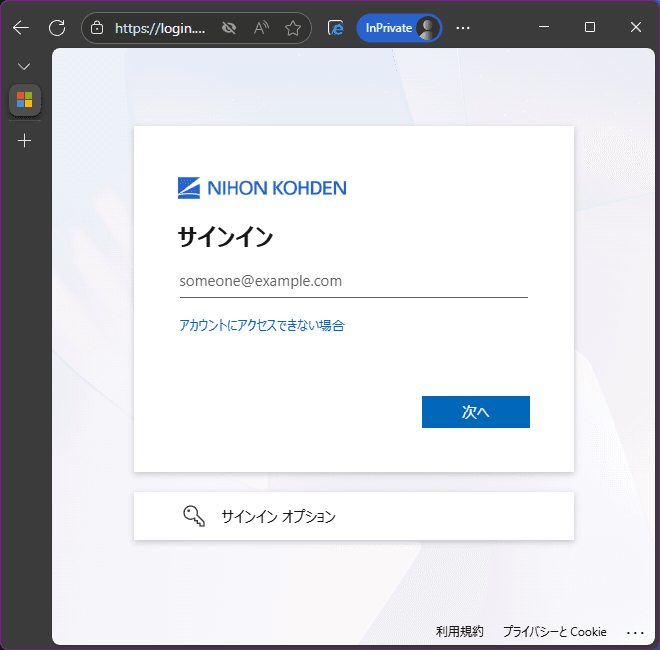Reload the sign-in page
The height and width of the screenshot is (650, 660).
(x=57, y=28)
